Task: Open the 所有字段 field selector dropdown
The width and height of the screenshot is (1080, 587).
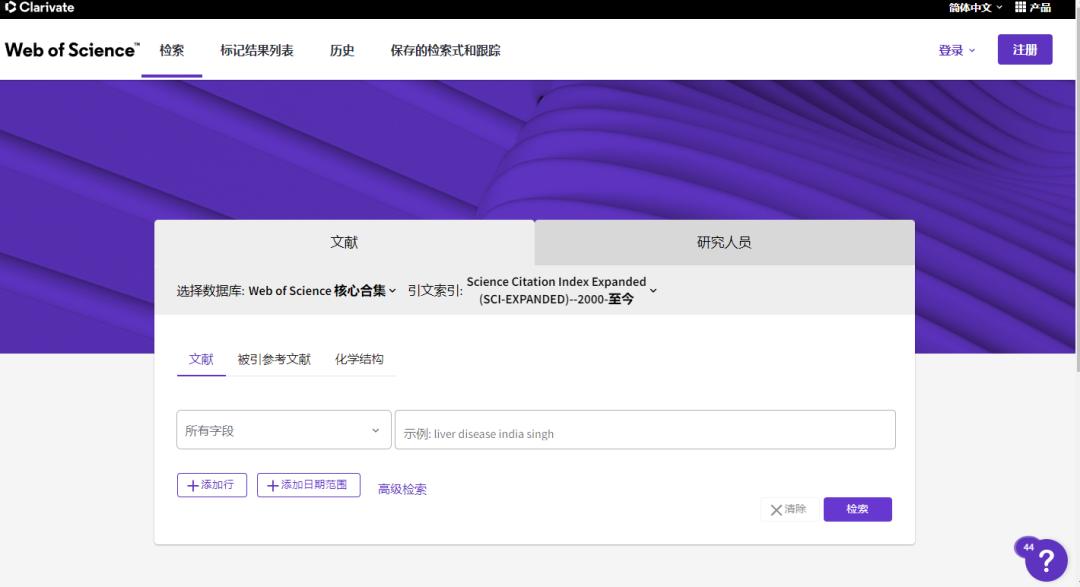Action: click(283, 429)
